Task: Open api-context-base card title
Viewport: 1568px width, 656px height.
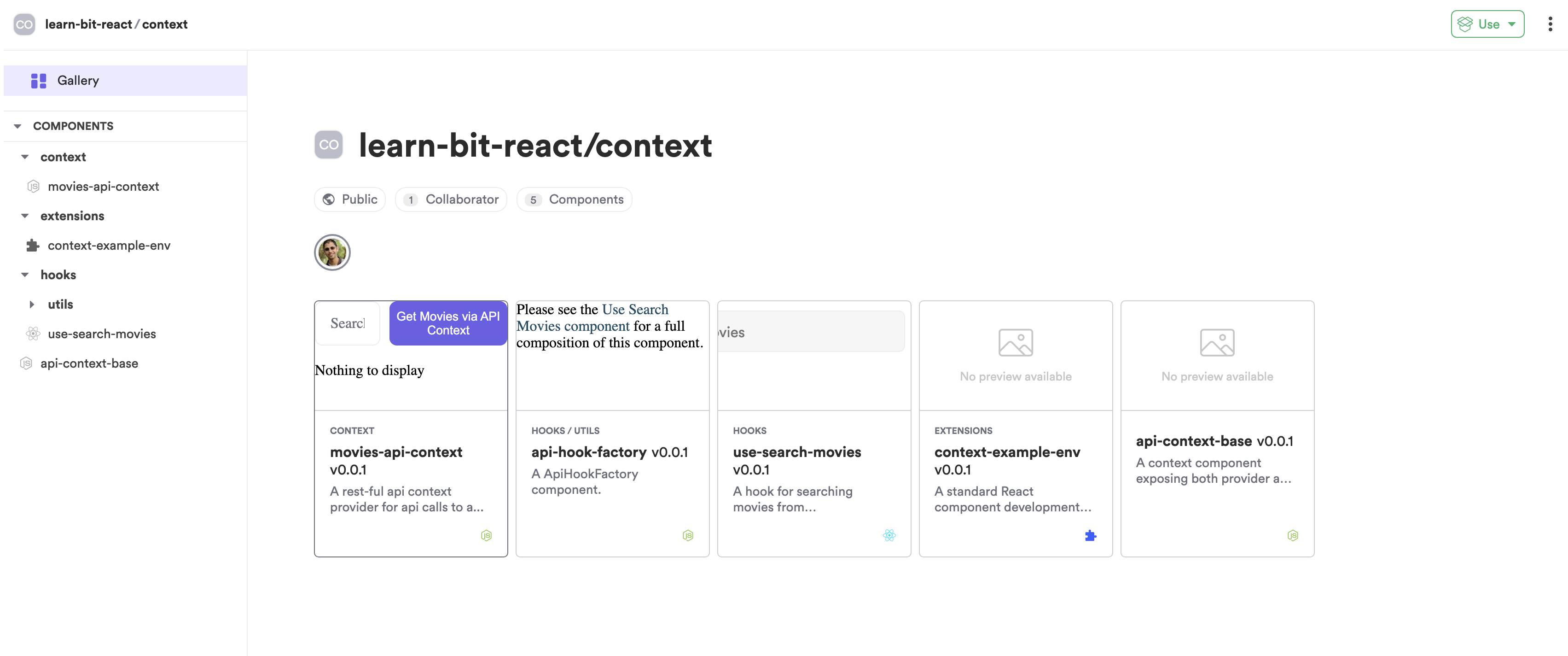Action: [1194, 441]
